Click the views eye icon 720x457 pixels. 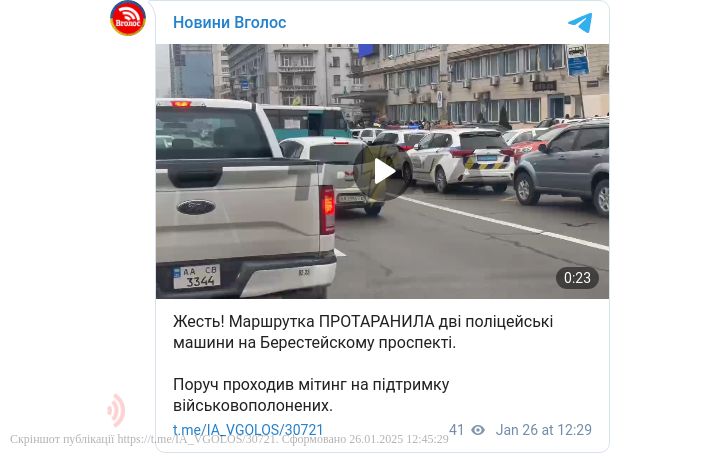pyautogui.click(x=478, y=430)
